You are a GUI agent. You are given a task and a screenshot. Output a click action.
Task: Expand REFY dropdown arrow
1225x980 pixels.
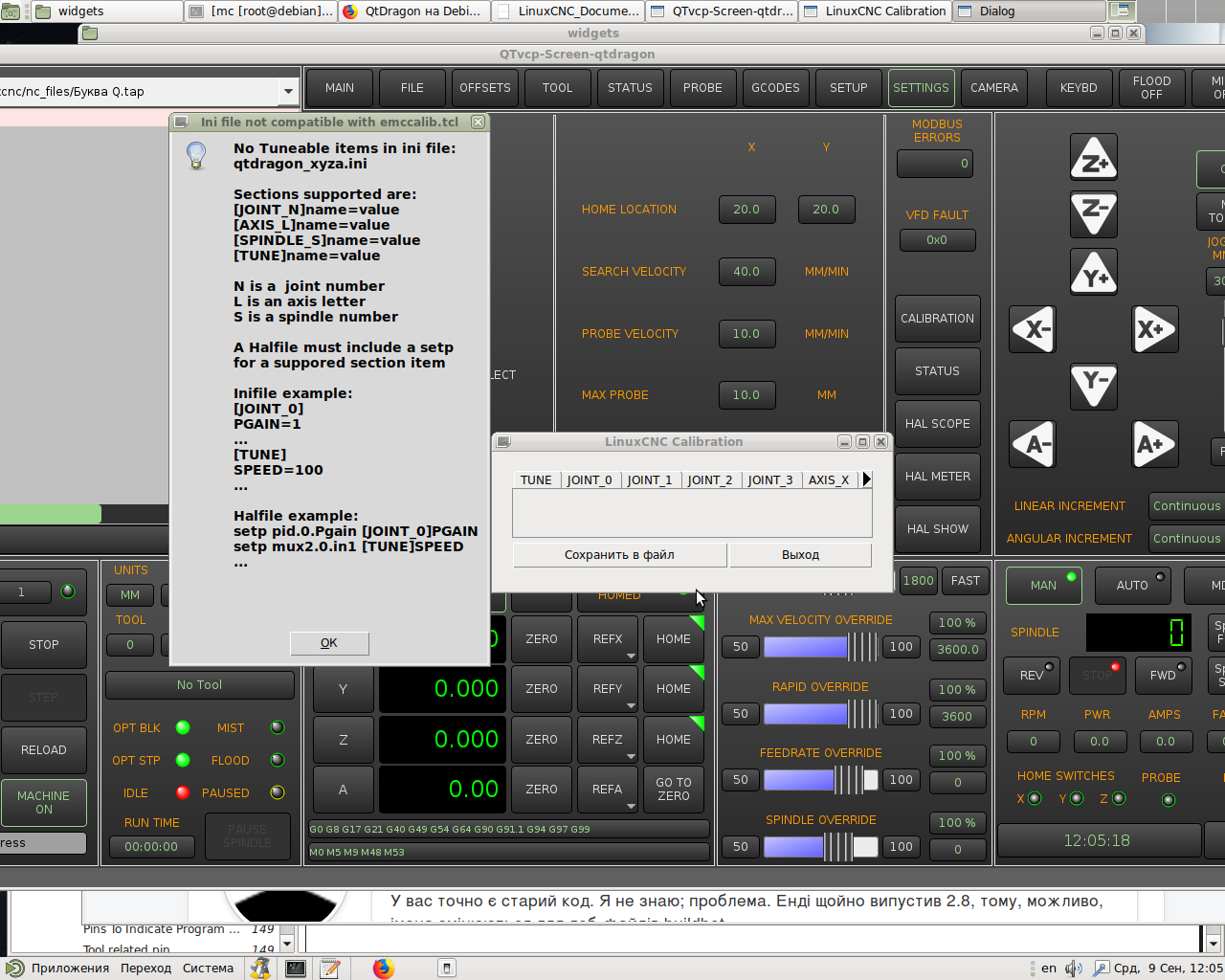pos(631,706)
